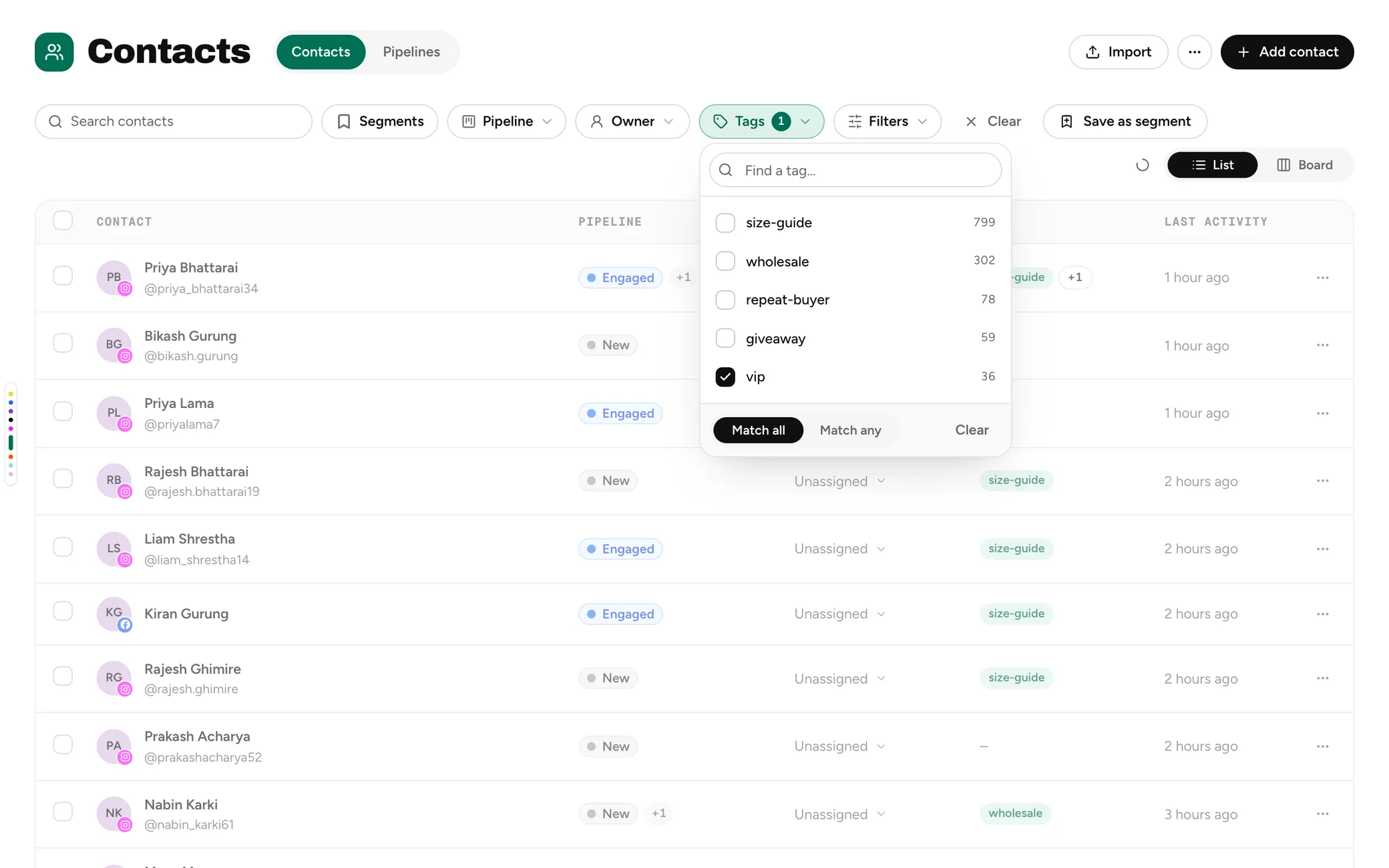
Task: Open the Owner filter dropdown
Action: coord(632,122)
